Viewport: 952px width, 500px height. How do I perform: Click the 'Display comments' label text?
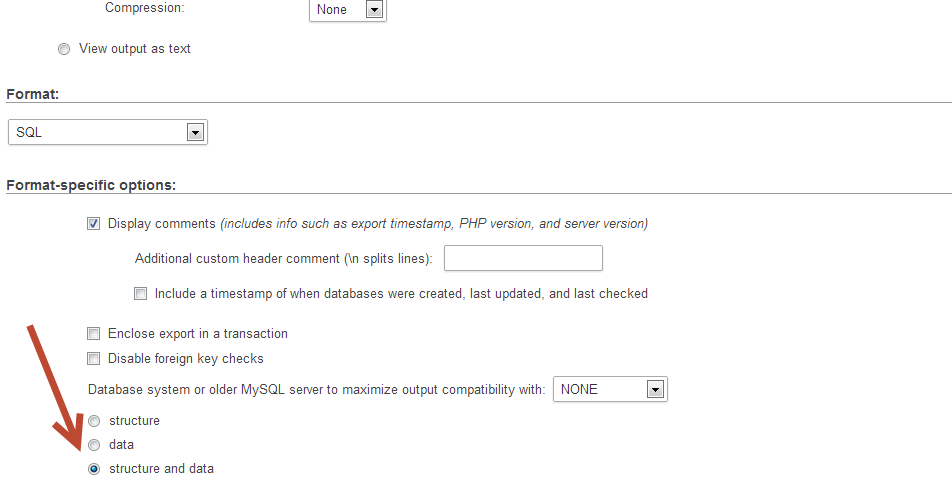[x=162, y=224]
